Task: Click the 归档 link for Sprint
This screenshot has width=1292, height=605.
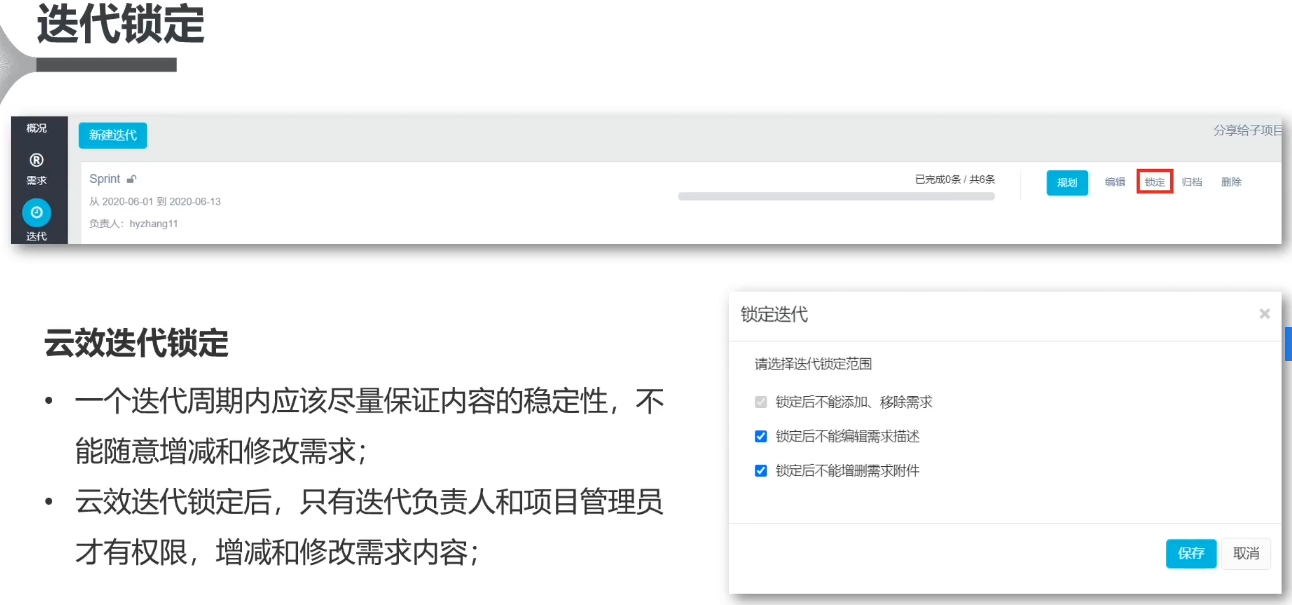Action: point(1192,183)
